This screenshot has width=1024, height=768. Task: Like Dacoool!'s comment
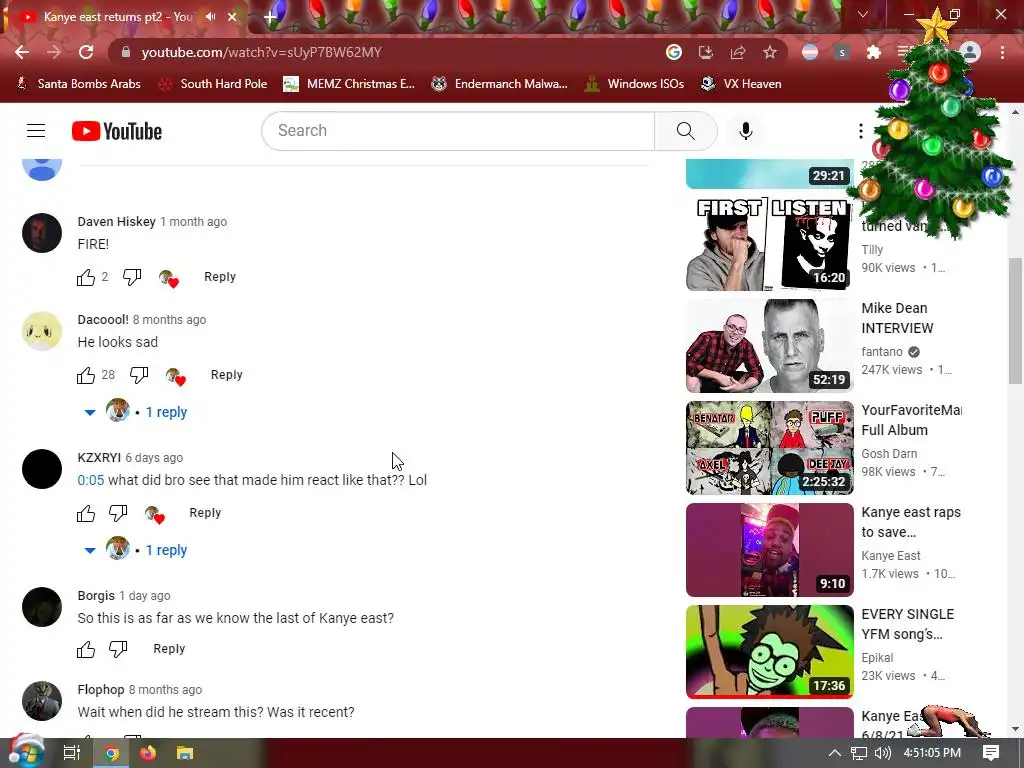coord(86,376)
